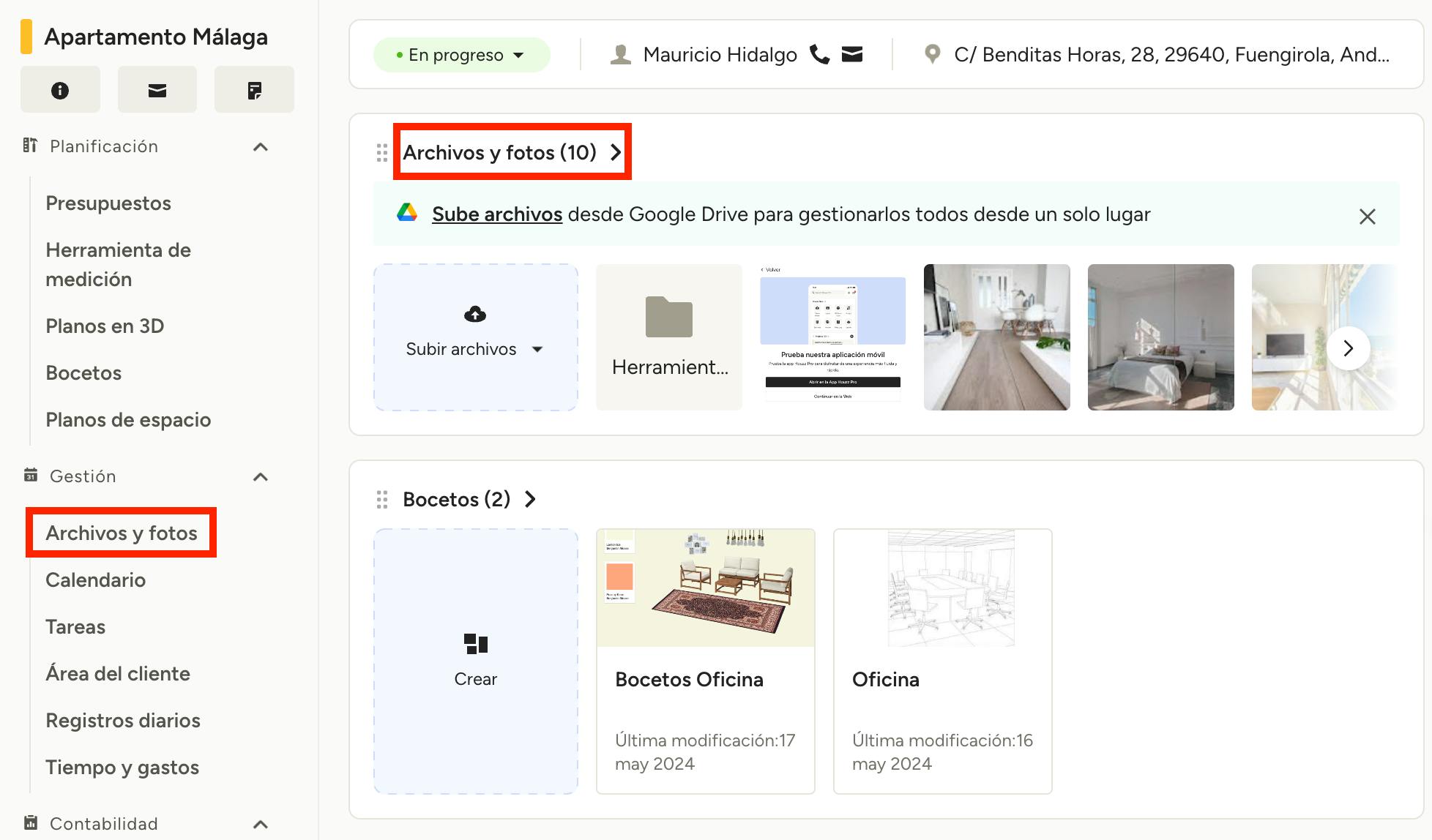Open the project notes icon button
This screenshot has height=840, width=1432.
(x=254, y=90)
